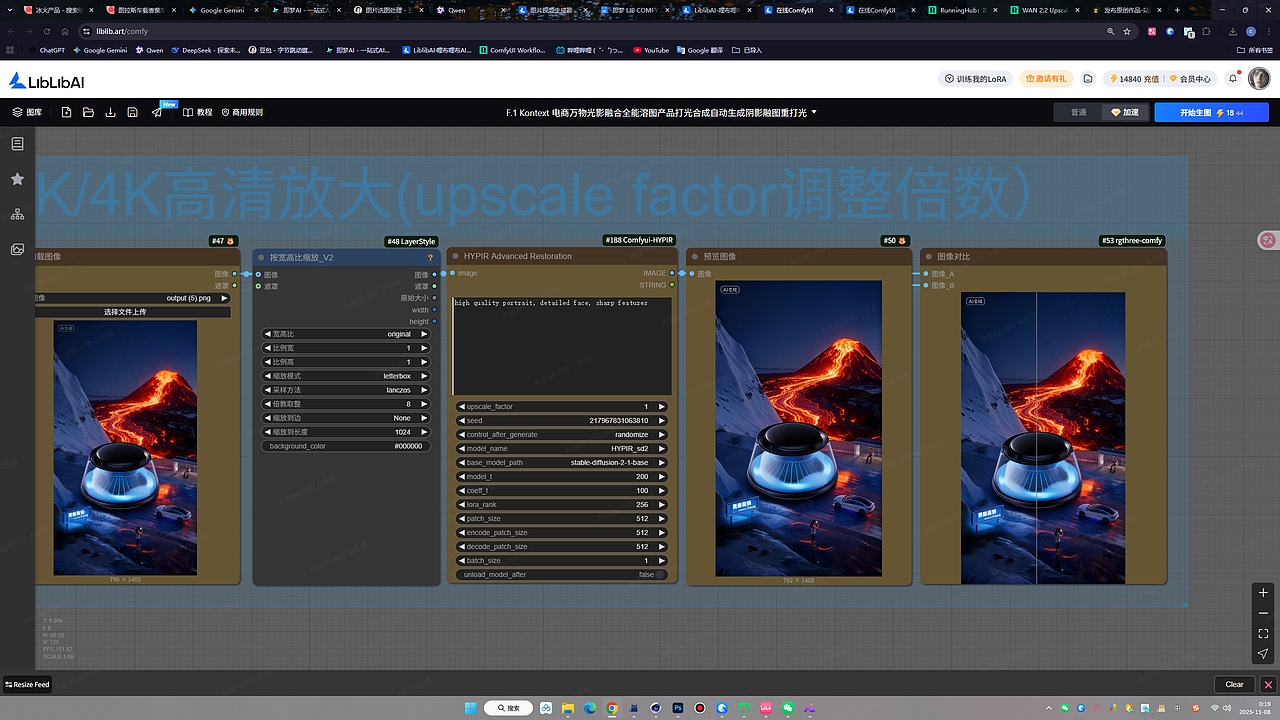Open ChatGPT bookmark
Viewport: 1280px width, 720px height.
pos(47,50)
